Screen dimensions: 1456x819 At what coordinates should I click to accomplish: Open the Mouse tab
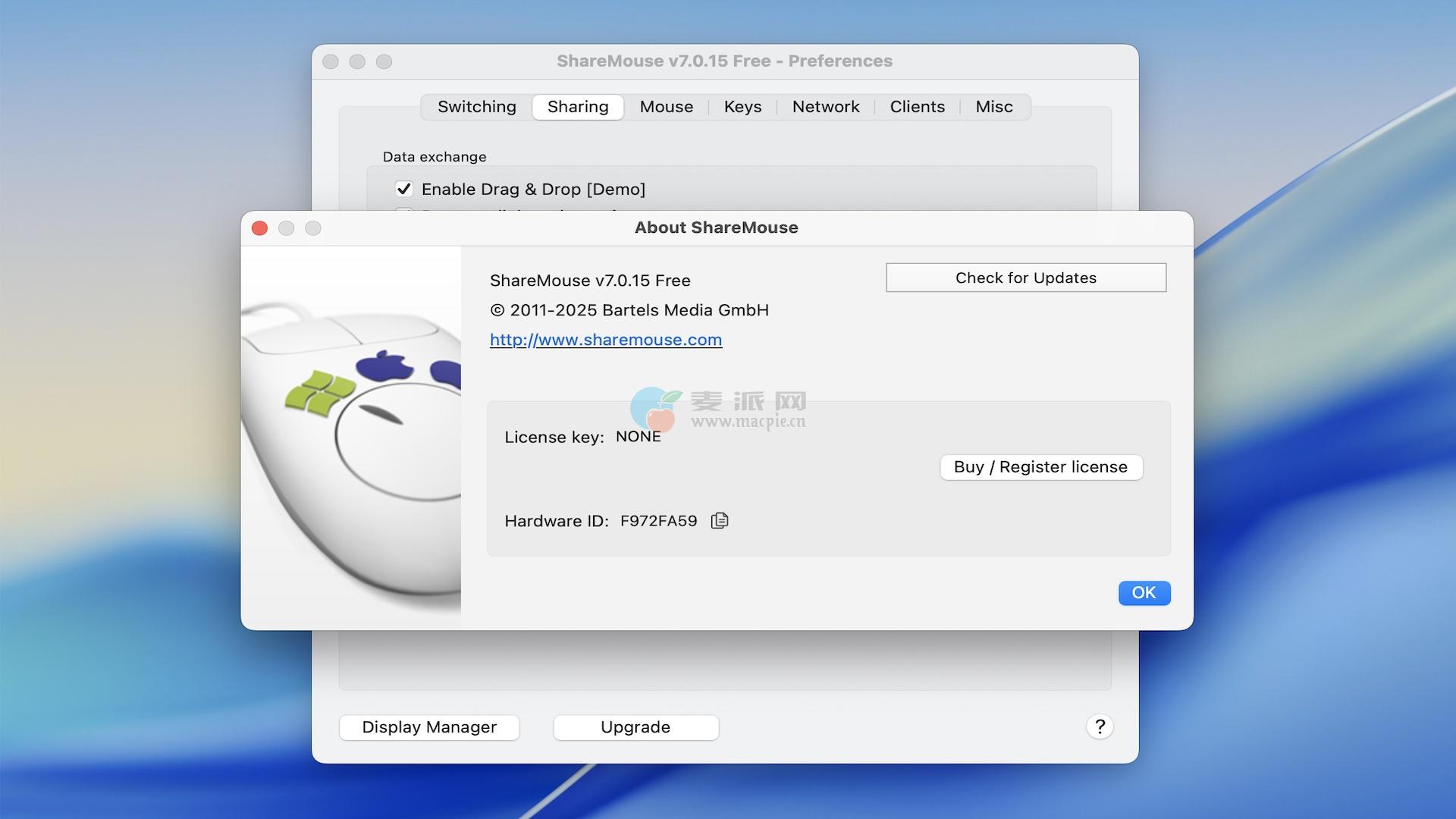point(666,107)
